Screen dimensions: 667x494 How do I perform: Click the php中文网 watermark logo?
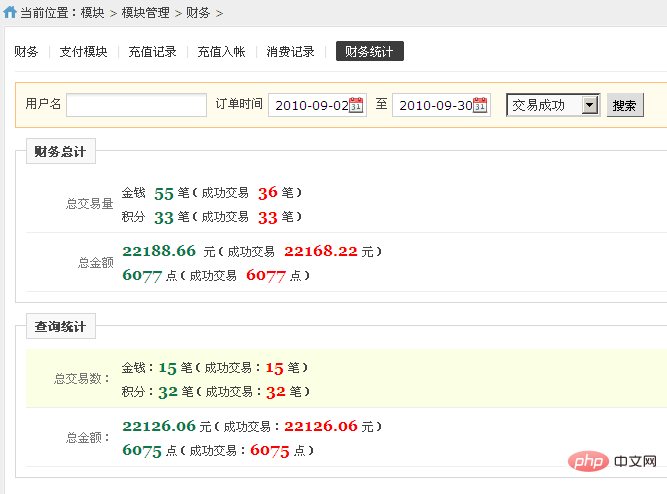tap(613, 461)
